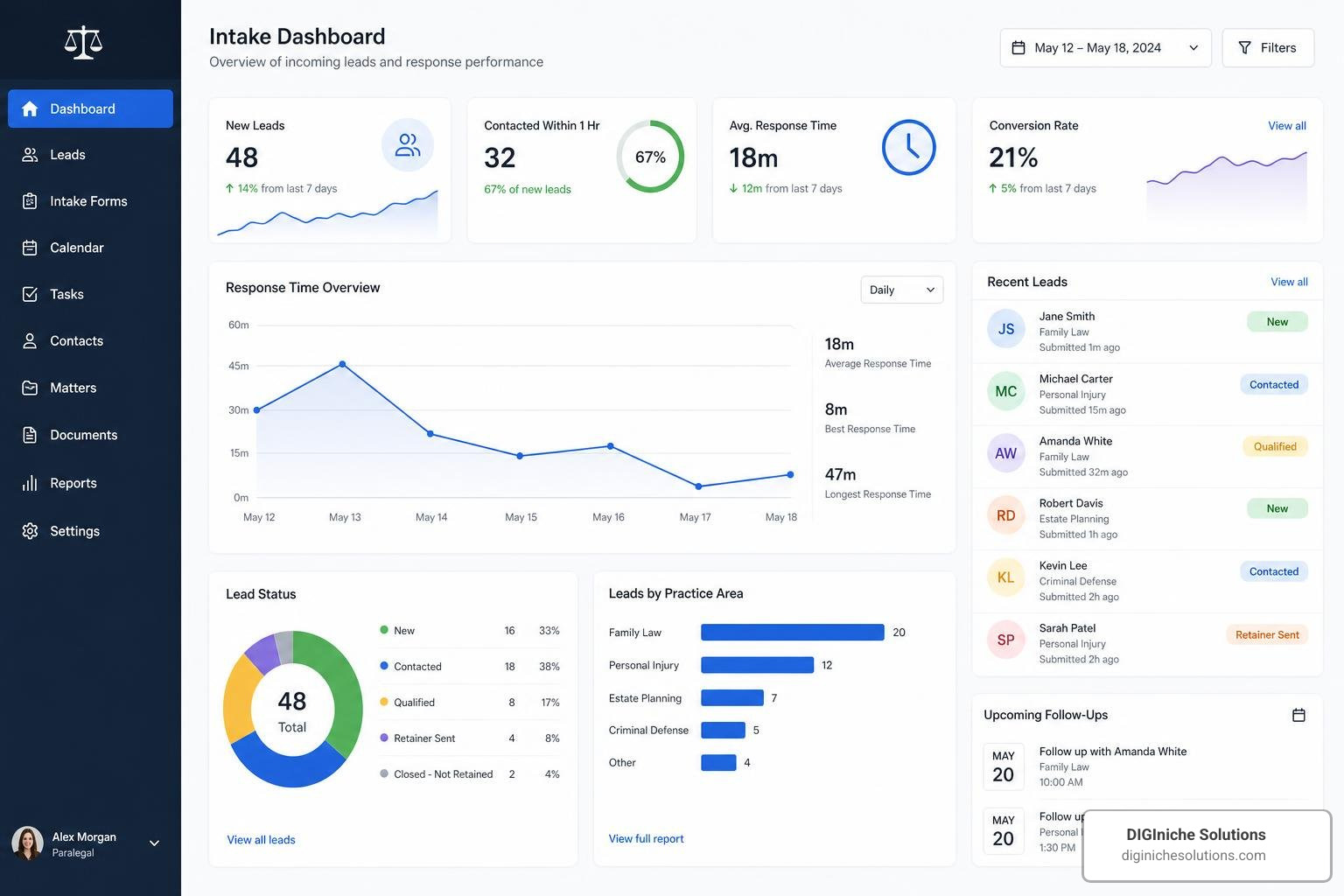The height and width of the screenshot is (896, 1344).
Task: Click the Reports bar chart icon
Action: pyautogui.click(x=30, y=483)
